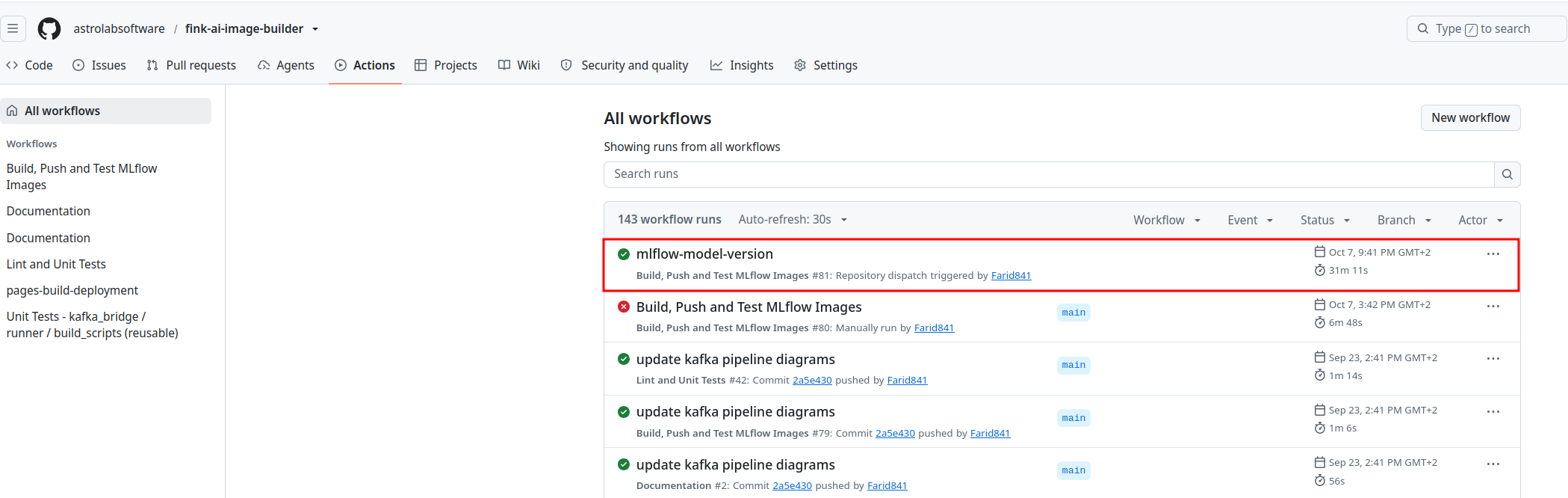
Task: Click main branch label on run #80
Action: [1073, 313]
